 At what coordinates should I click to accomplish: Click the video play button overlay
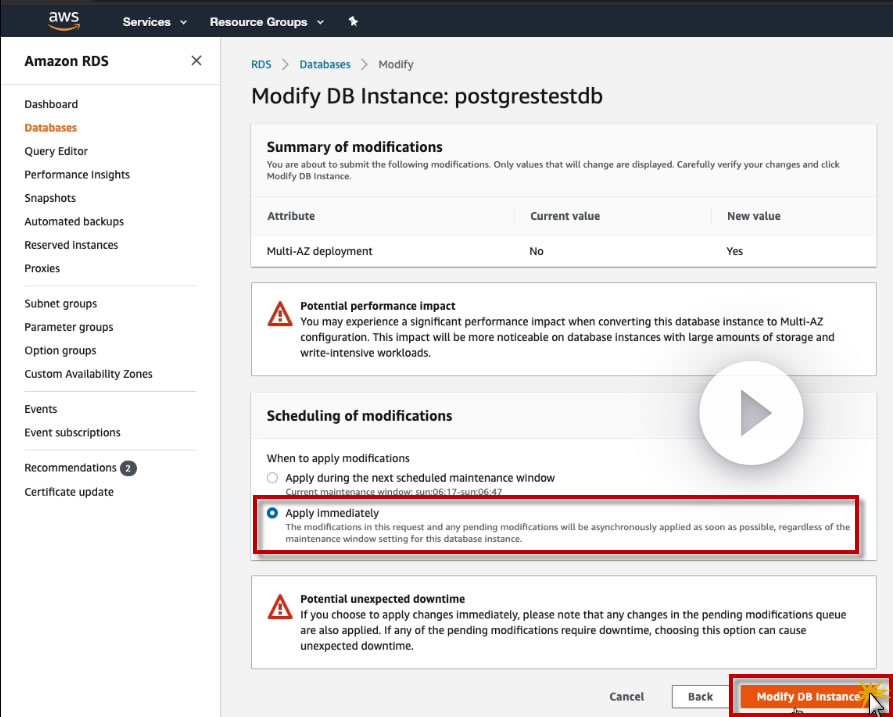[x=751, y=413]
